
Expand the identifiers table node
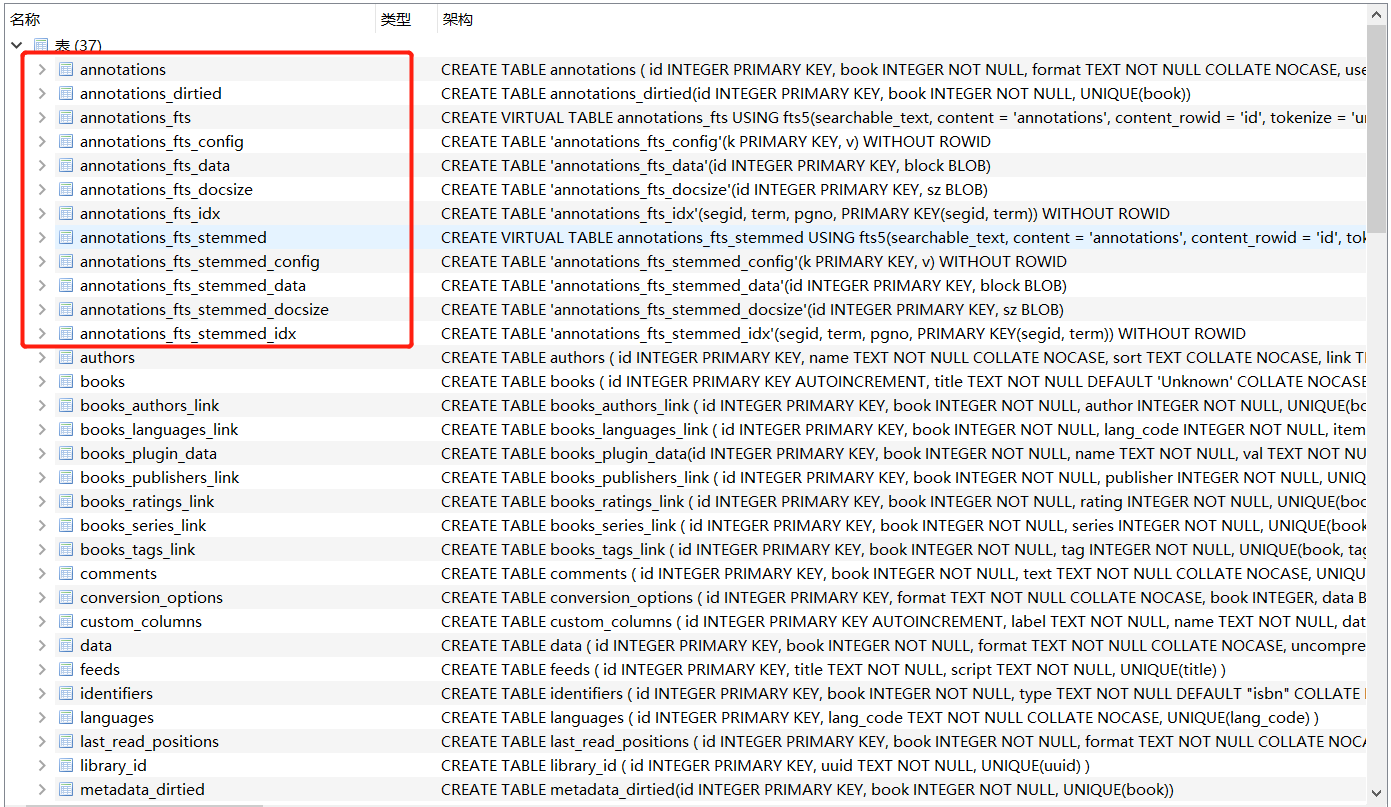(41, 693)
